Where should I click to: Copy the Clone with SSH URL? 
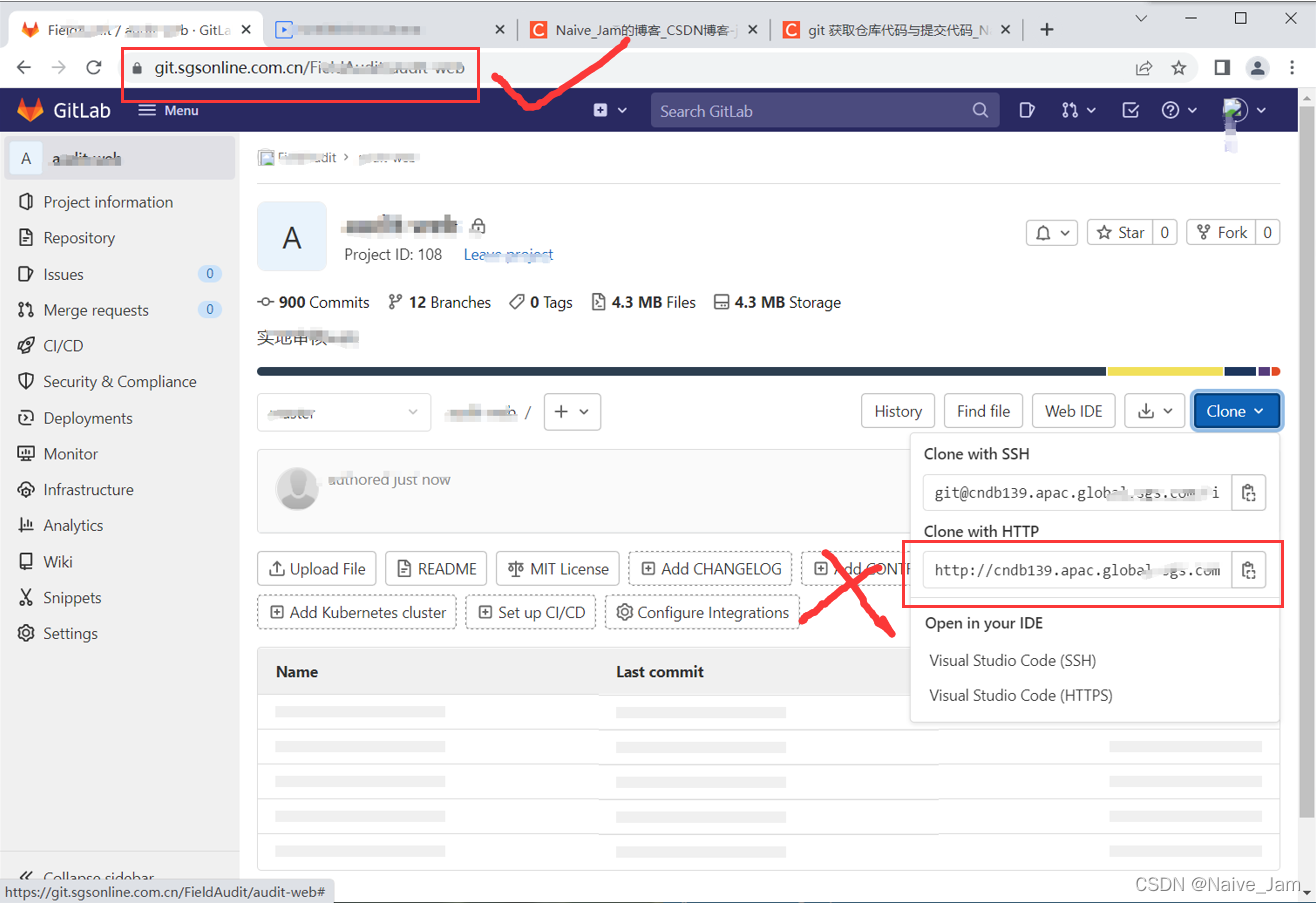click(x=1248, y=492)
